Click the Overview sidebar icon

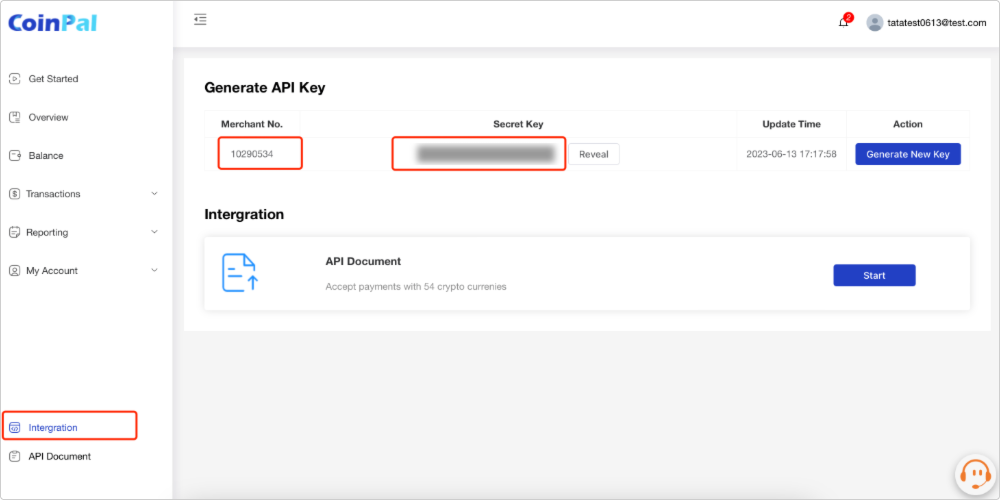[15, 117]
